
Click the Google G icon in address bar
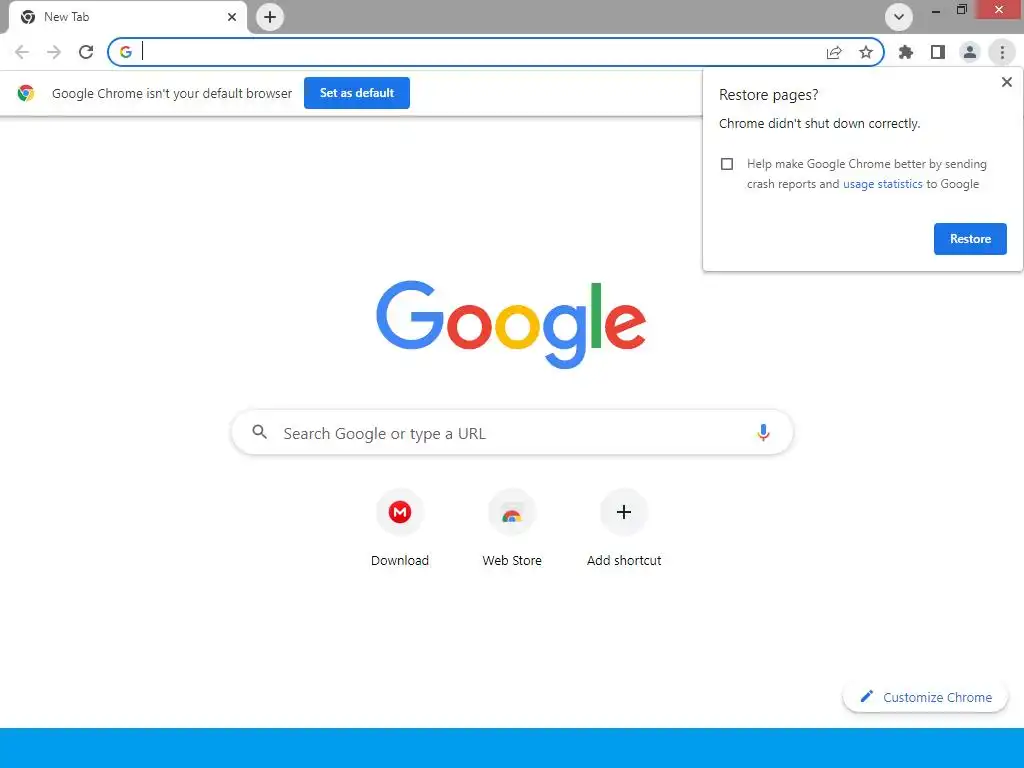(126, 52)
